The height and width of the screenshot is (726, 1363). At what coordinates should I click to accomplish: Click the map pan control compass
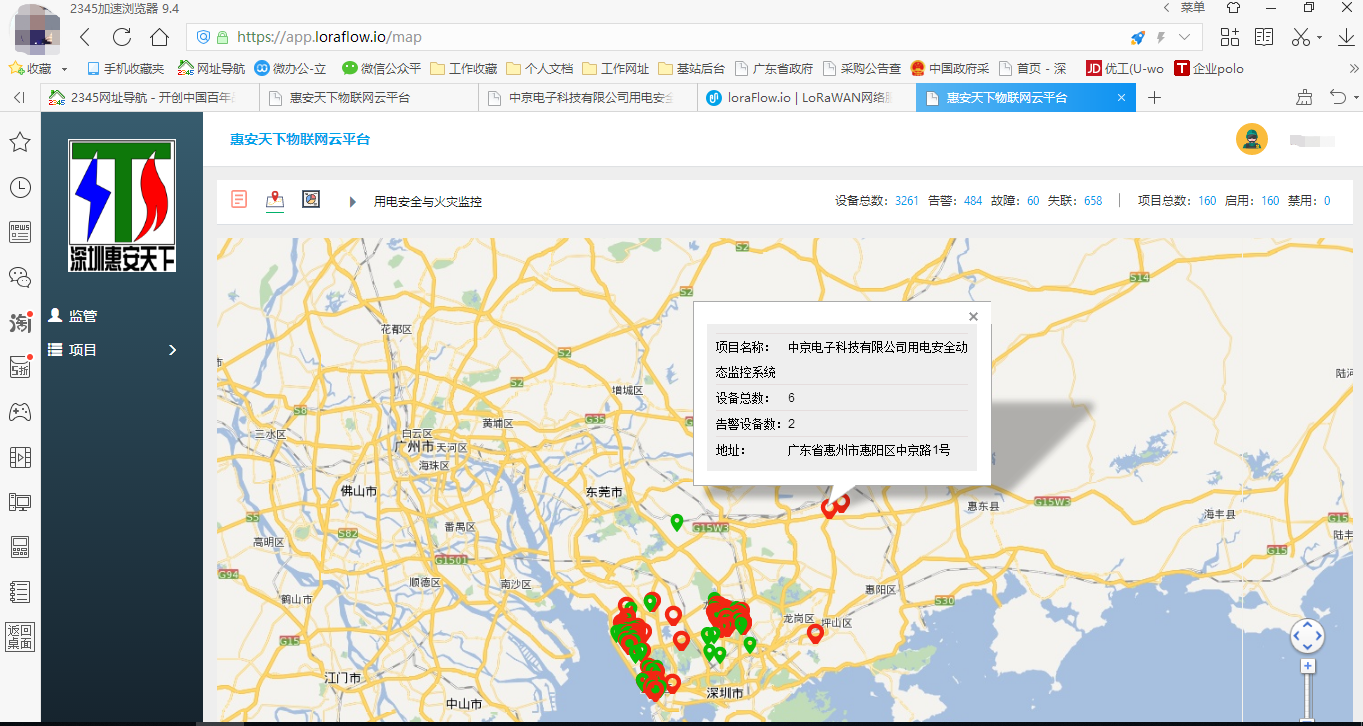click(1307, 635)
